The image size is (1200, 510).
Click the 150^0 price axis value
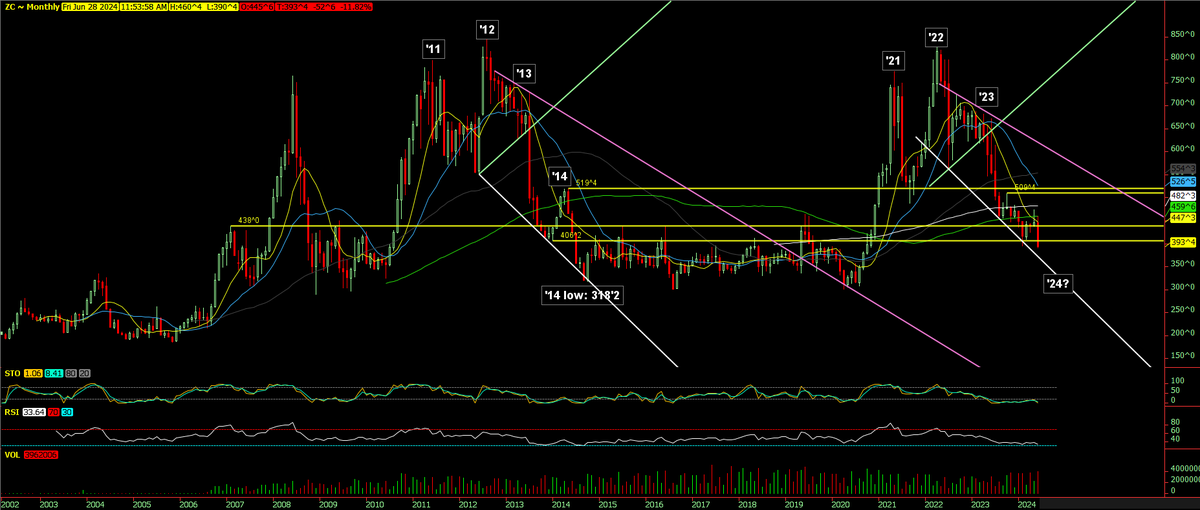click(x=1182, y=356)
